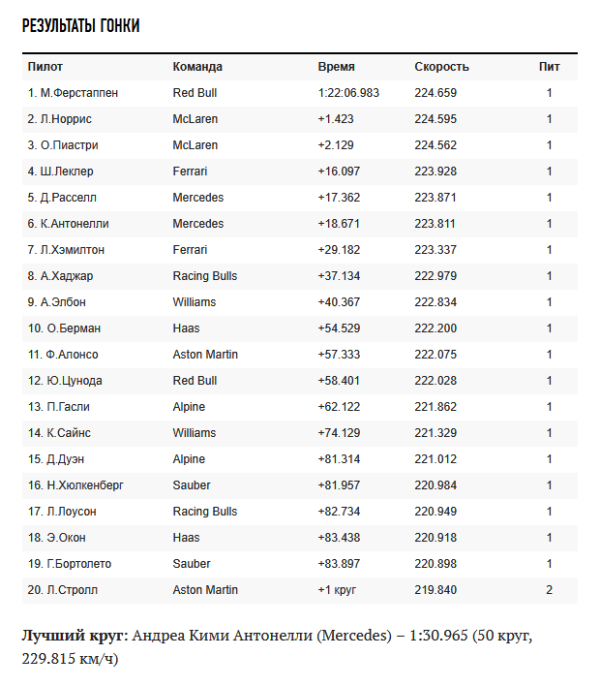Click the «+1 круг» time cell
This screenshot has width=600, height=687.
coord(338,590)
